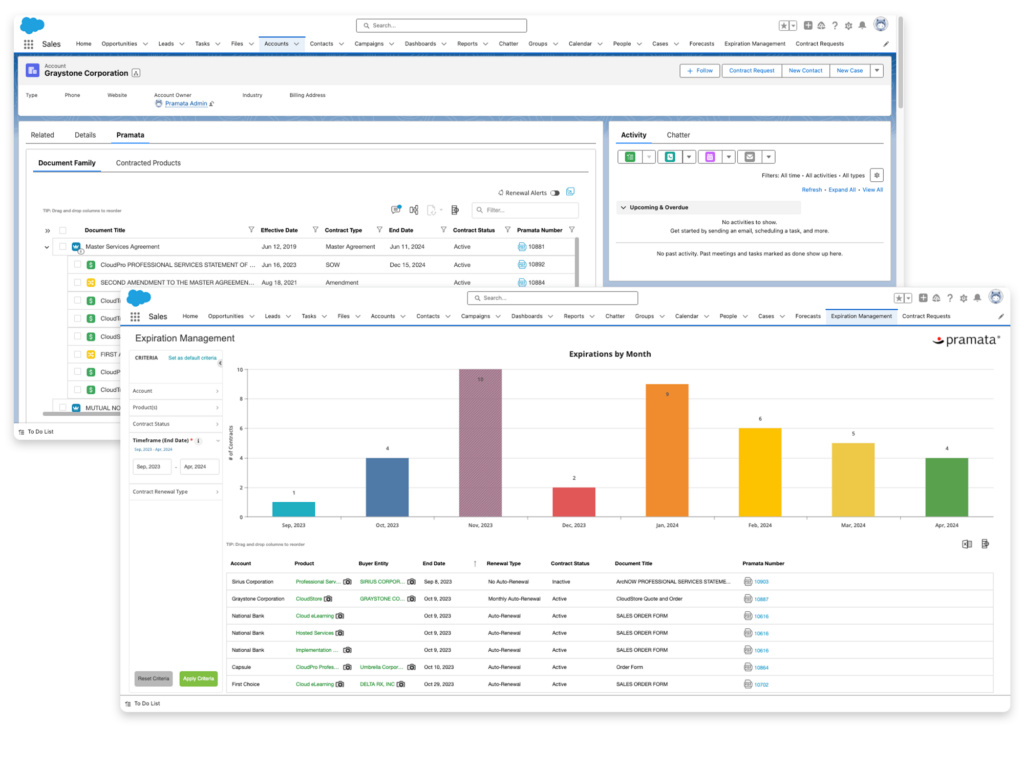The width and height of the screenshot is (1024, 768).
Task: Open App Launcher in the Expiration Management window
Action: coord(135,317)
